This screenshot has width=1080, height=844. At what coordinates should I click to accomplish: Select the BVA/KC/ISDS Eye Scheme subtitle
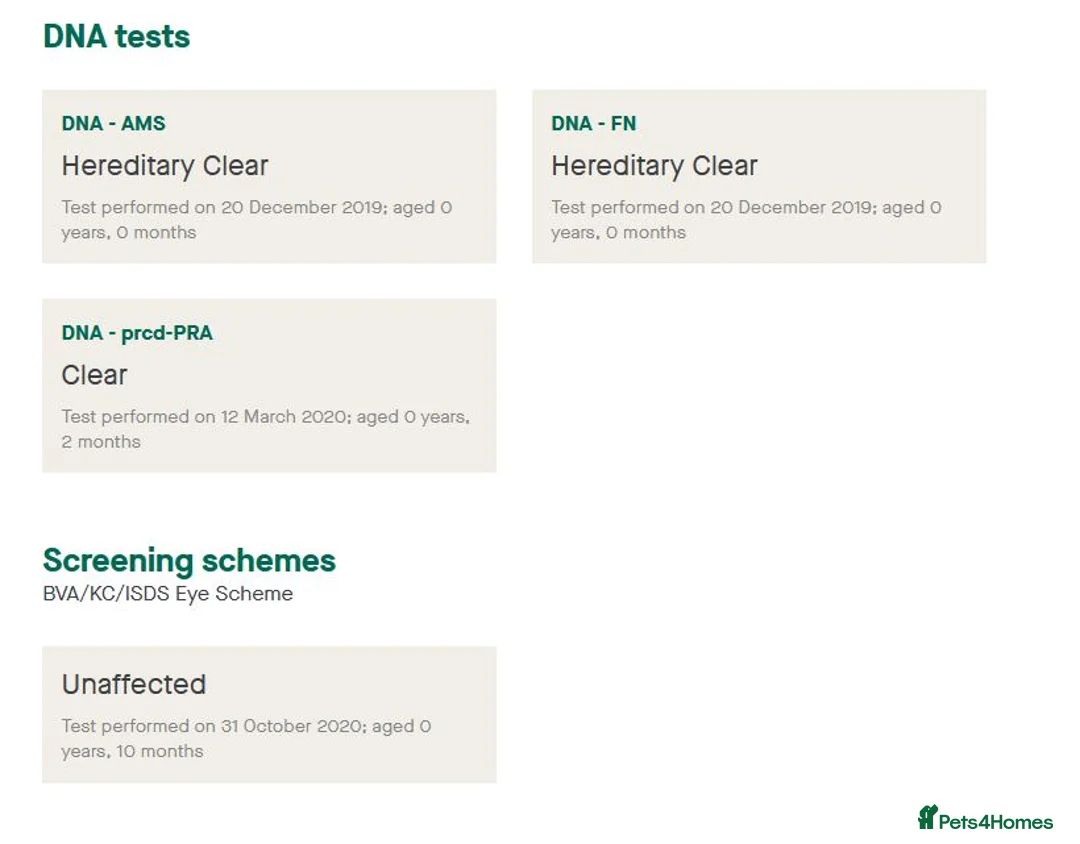(168, 594)
